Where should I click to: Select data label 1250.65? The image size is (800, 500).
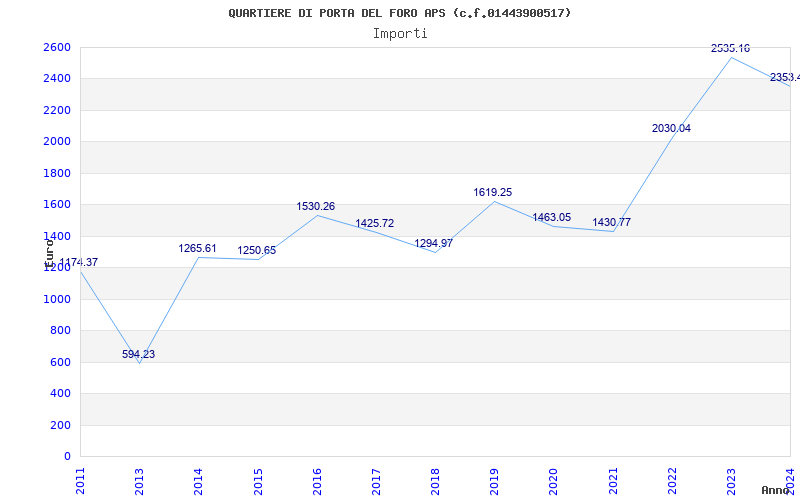coord(257,251)
